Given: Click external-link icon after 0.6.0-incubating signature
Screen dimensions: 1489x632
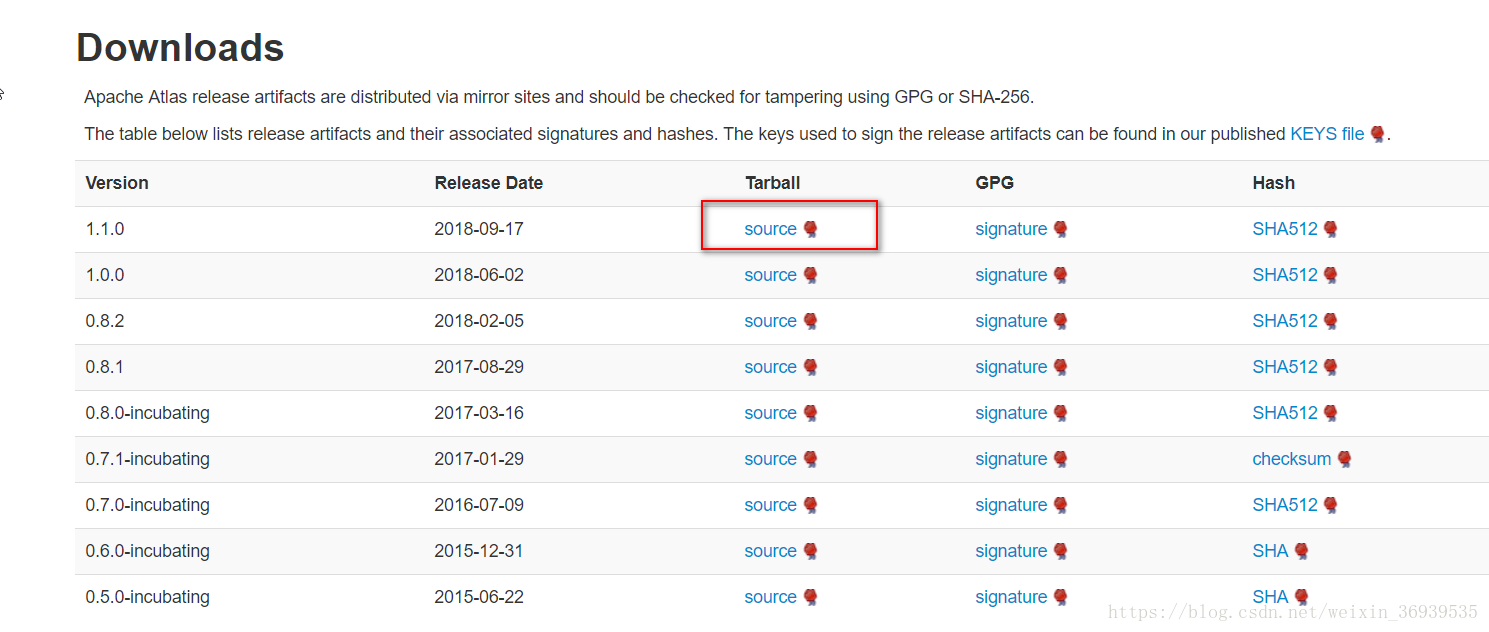Looking at the screenshot, I should pyautogui.click(x=1060, y=552).
